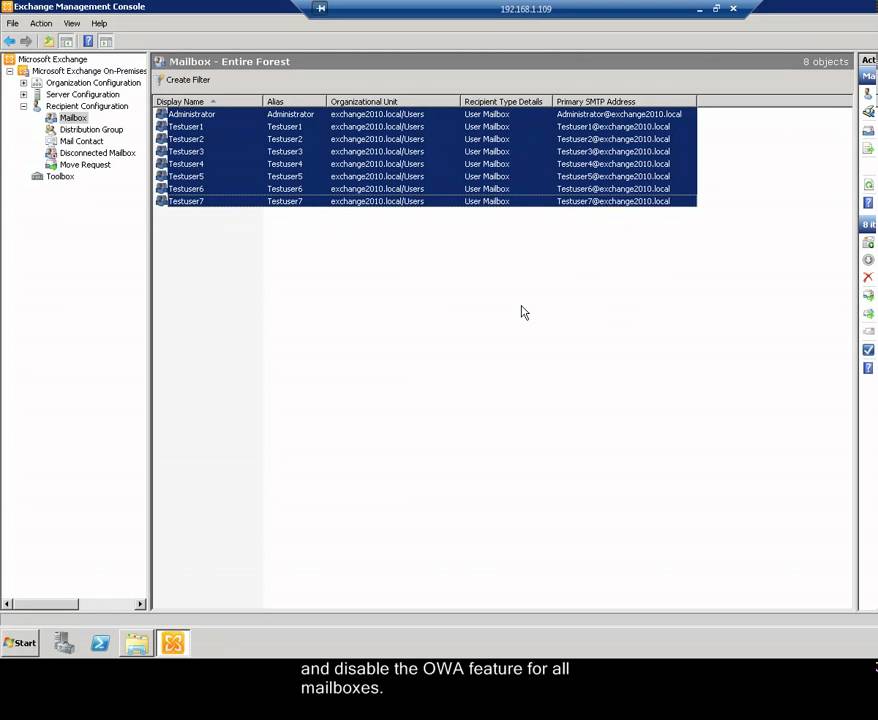Select Server Configuration in the tree

point(83,95)
